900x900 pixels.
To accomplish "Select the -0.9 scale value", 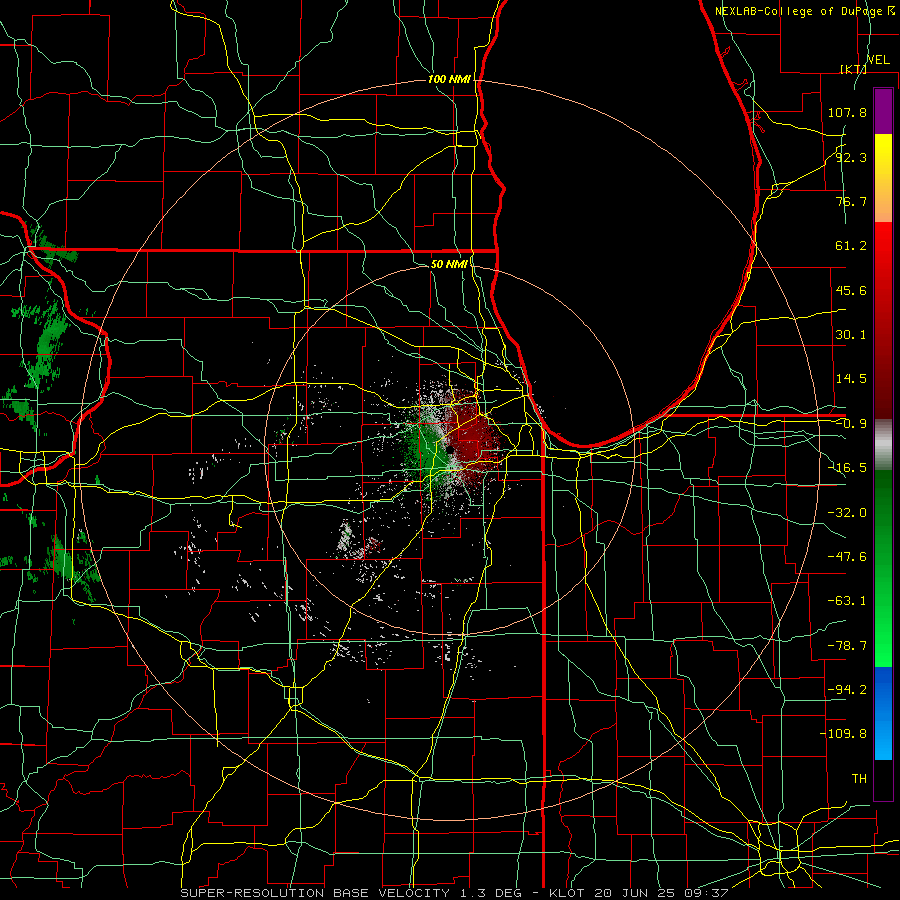I will coord(851,424).
